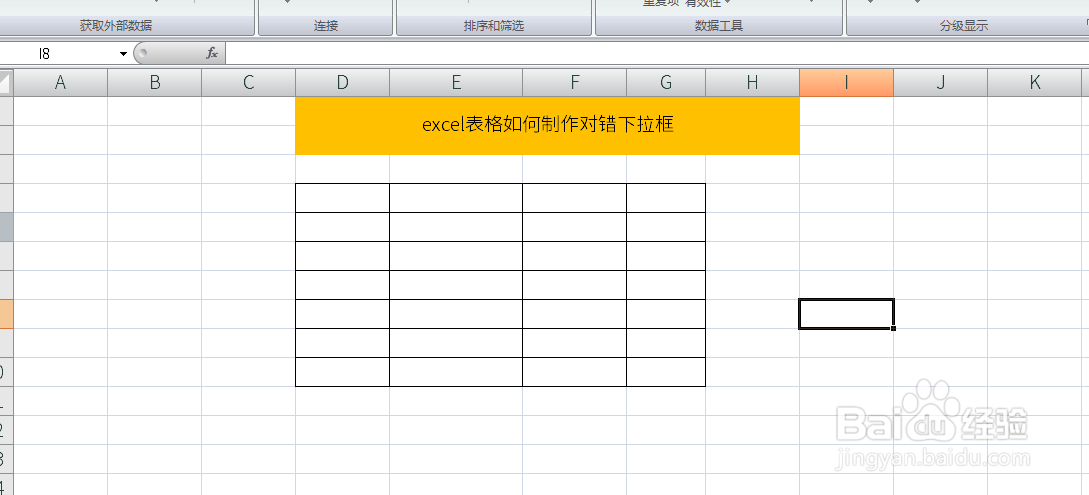The height and width of the screenshot is (495, 1089).
Task: Select column G header
Action: (666, 83)
